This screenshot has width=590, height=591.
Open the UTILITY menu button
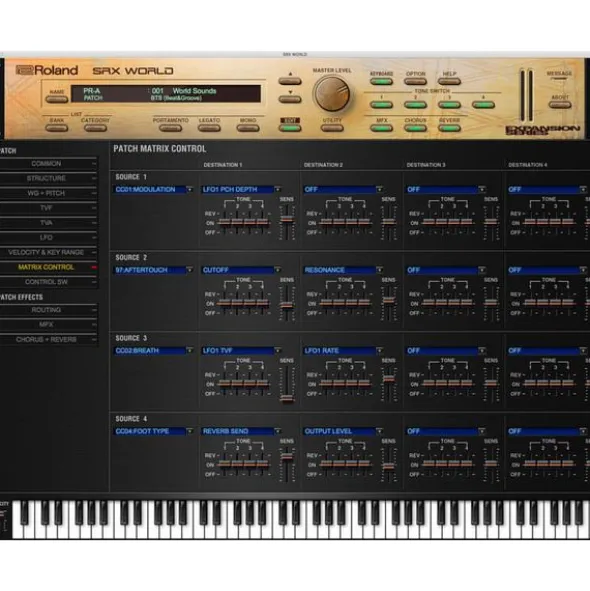(x=332, y=128)
